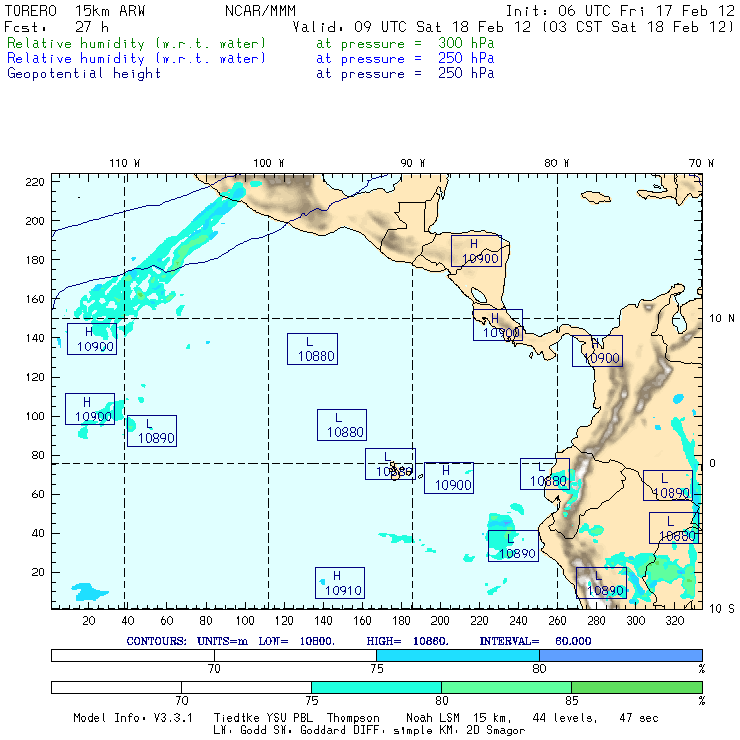Click the dark green above-85% swatch in lower bar
Screen dimensions: 740x740
click(637, 687)
